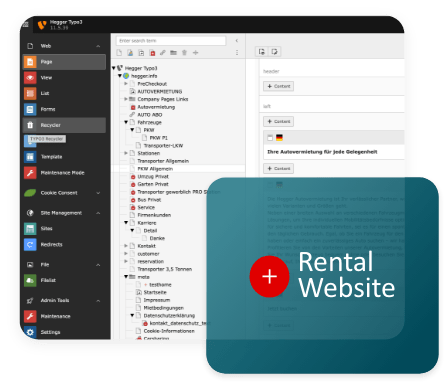Screen dimensions: 448x386
Task: Collapse the Web module group
Action: (x=98, y=46)
